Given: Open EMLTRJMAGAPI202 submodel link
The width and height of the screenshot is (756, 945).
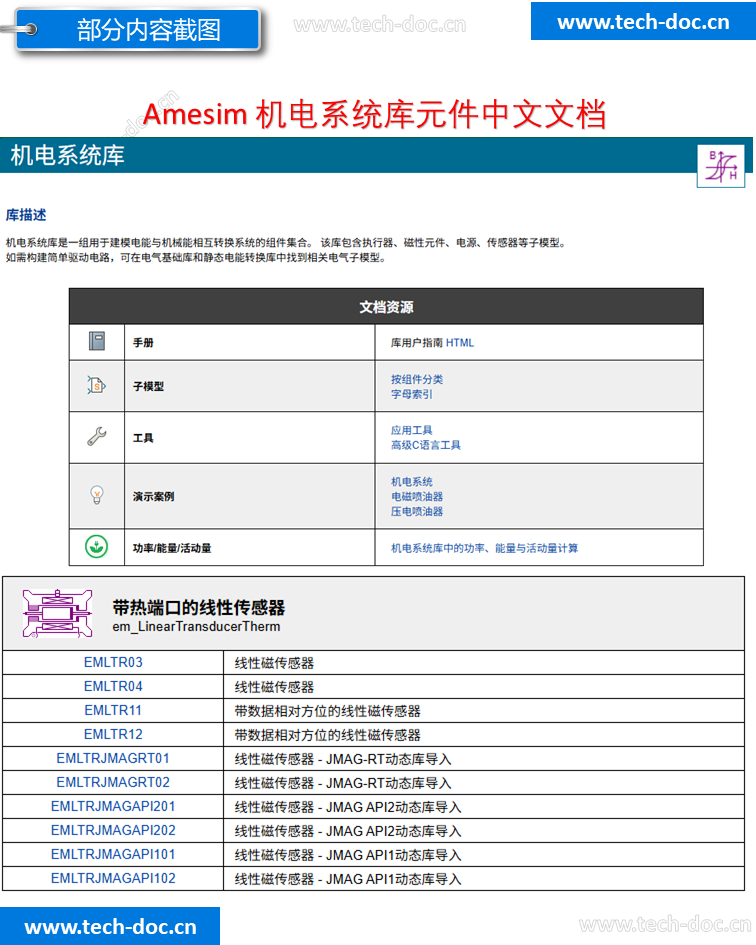Looking at the screenshot, I should tap(113, 830).
